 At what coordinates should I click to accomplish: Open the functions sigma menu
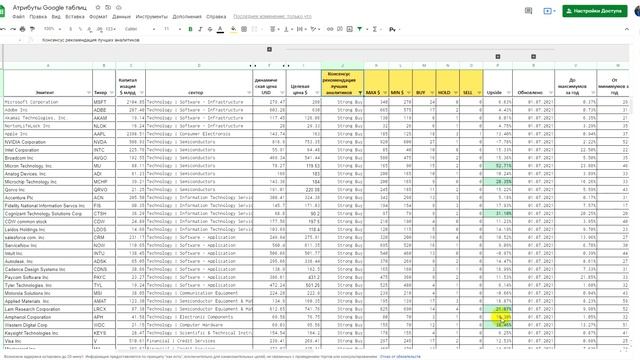tap(374, 29)
